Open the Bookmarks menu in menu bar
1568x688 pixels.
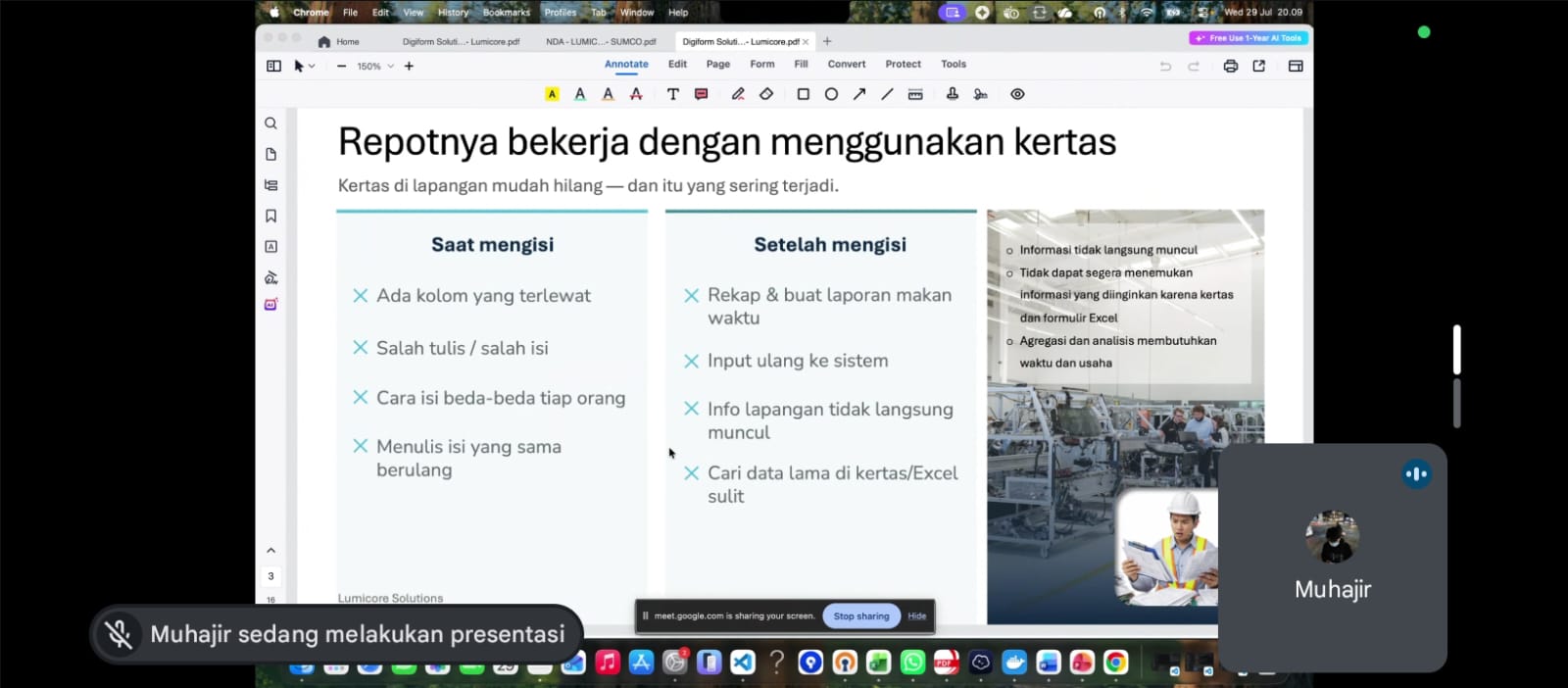click(x=507, y=12)
